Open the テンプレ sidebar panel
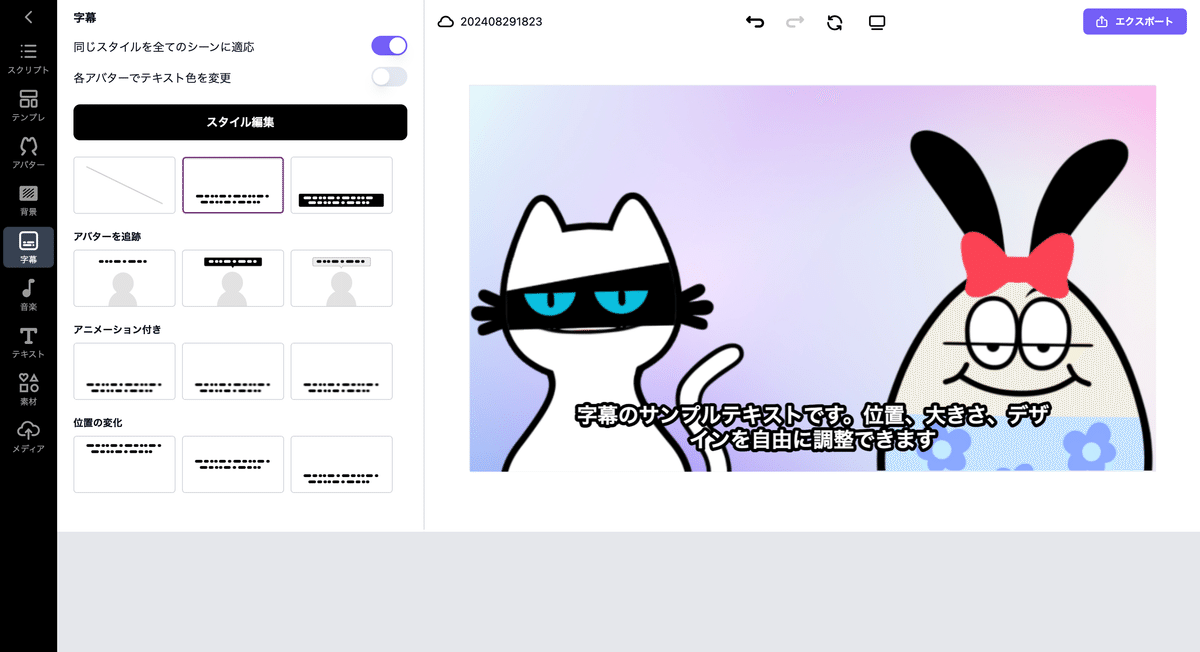This screenshot has height=652, width=1200. (x=28, y=105)
